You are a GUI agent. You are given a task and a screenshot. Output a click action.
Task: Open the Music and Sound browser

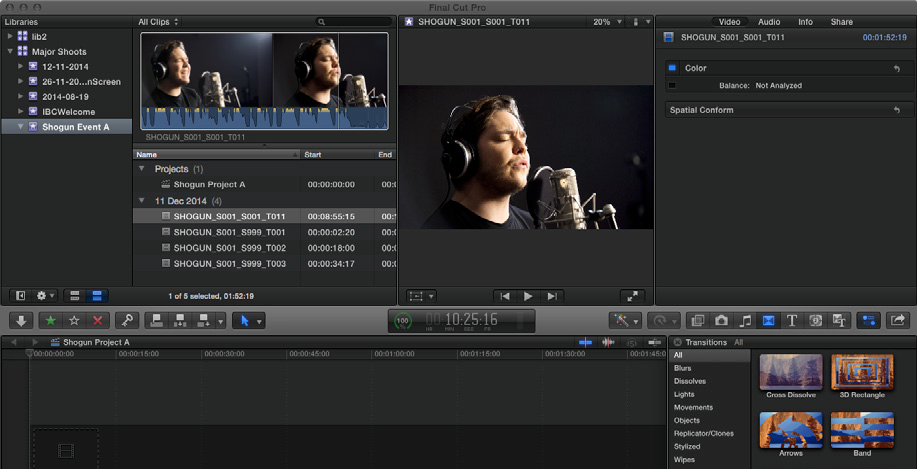click(x=745, y=320)
